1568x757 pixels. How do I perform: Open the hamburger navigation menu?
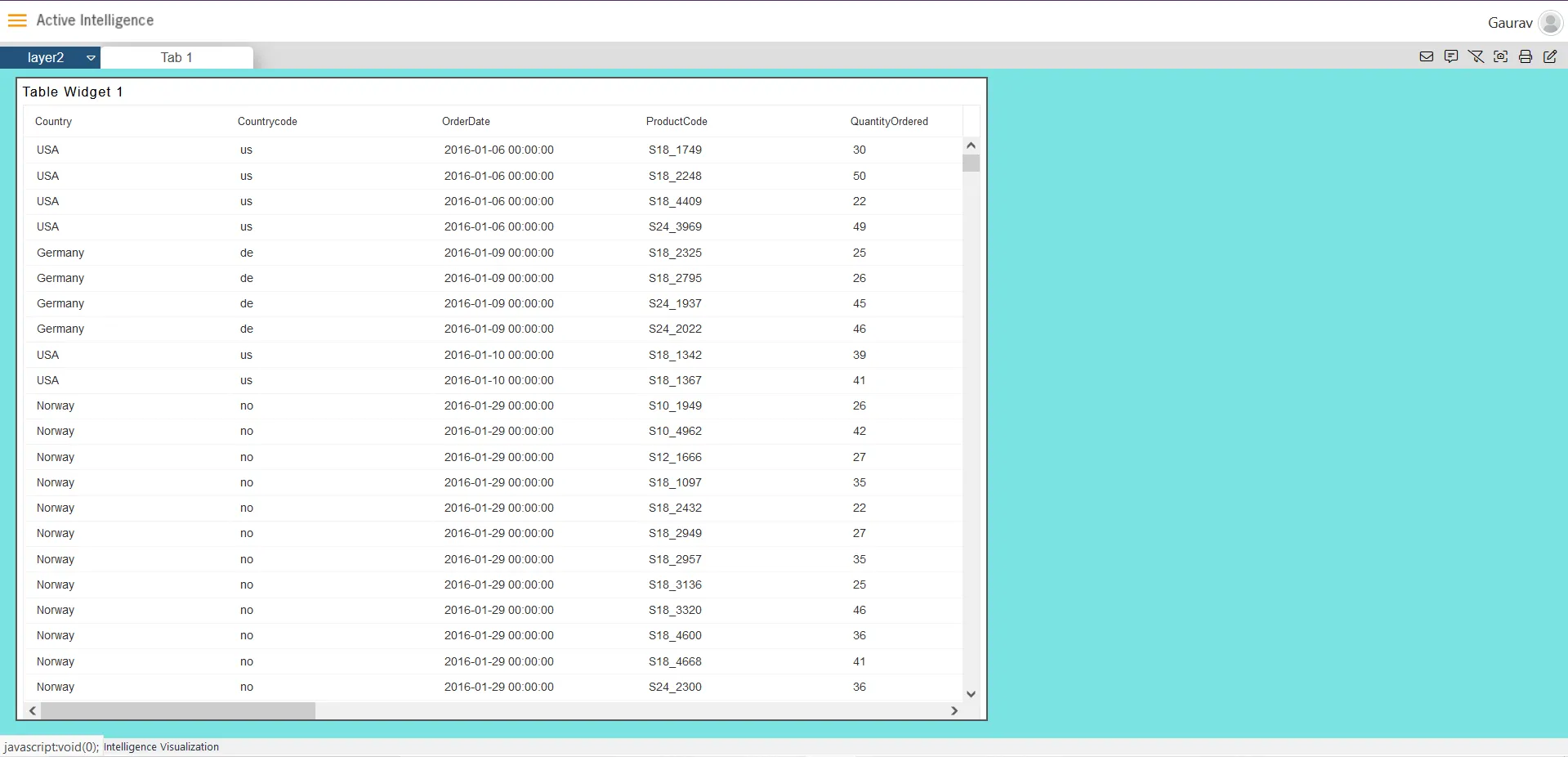click(x=17, y=20)
